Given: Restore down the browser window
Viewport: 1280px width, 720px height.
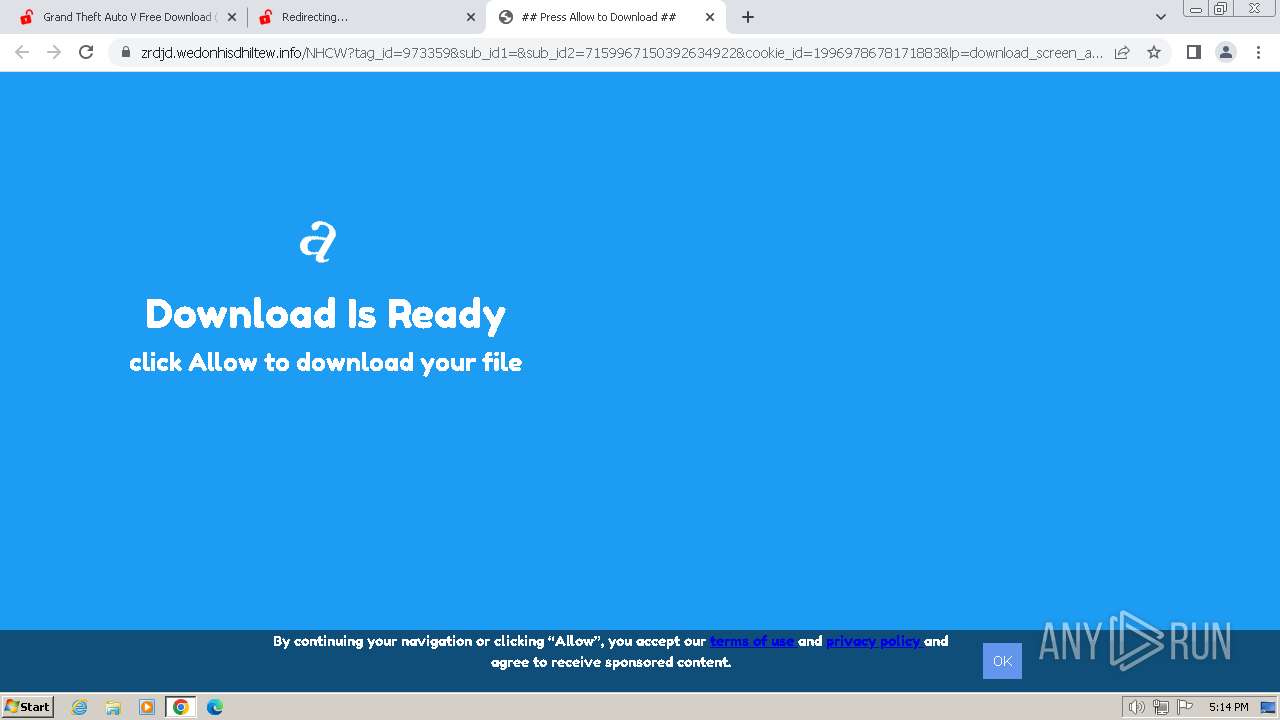Looking at the screenshot, I should 1221,8.
